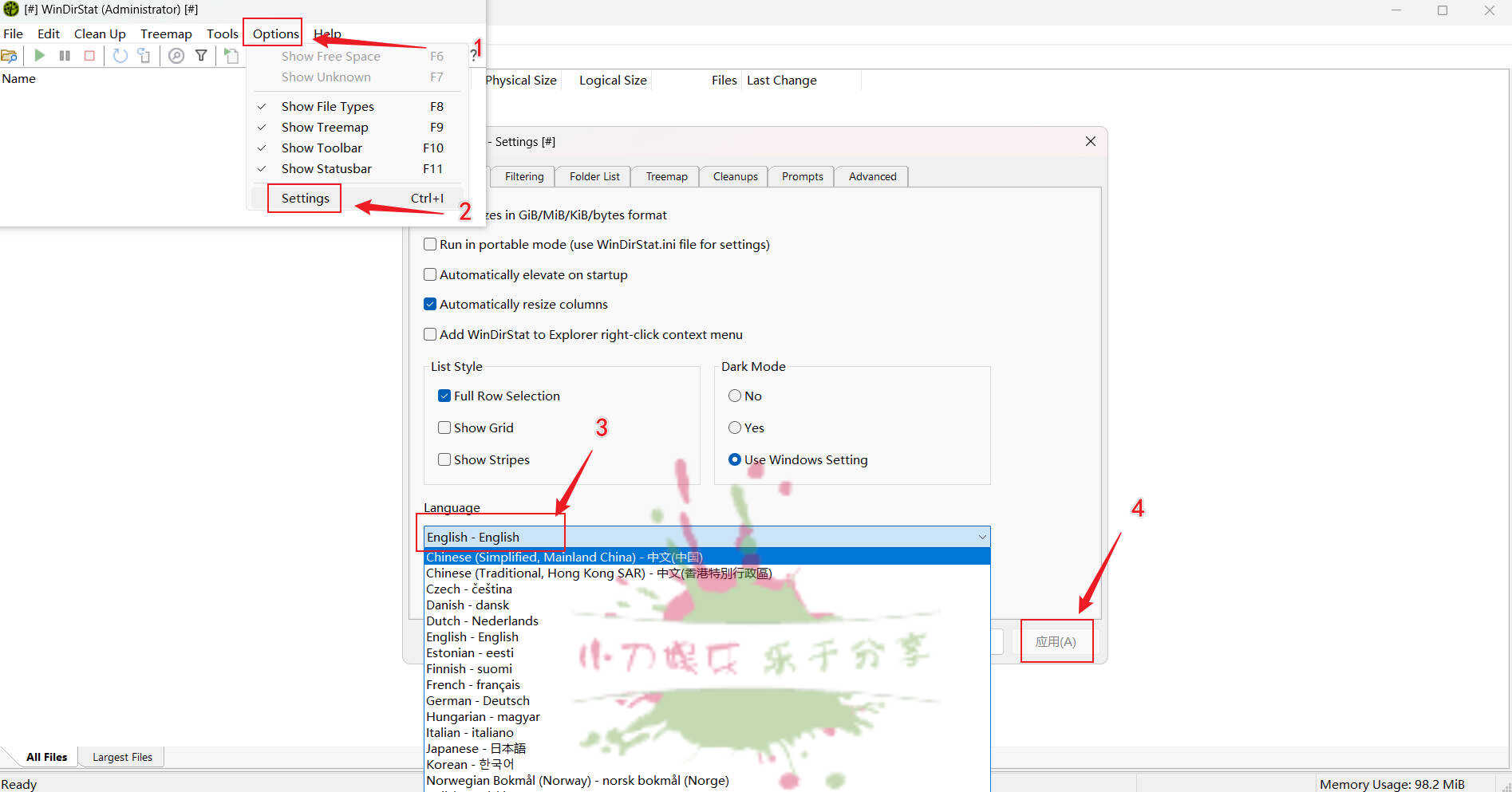Collapse the Language combo box arrow
This screenshot has width=1512, height=792.
[x=981, y=538]
